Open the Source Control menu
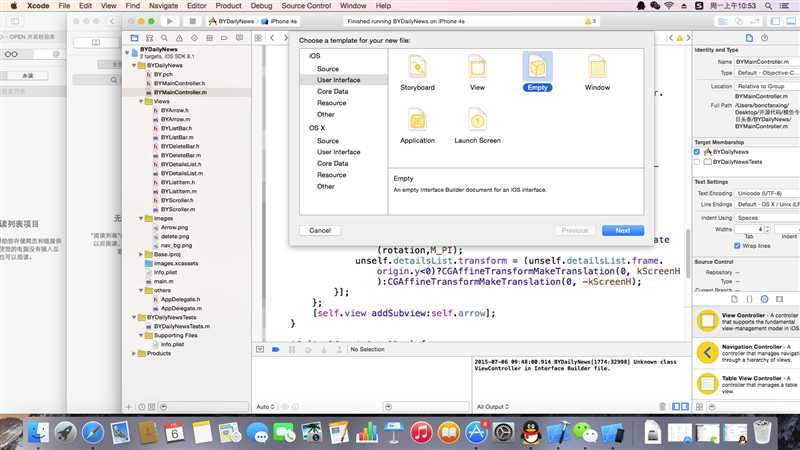800x450 pixels. click(x=306, y=6)
